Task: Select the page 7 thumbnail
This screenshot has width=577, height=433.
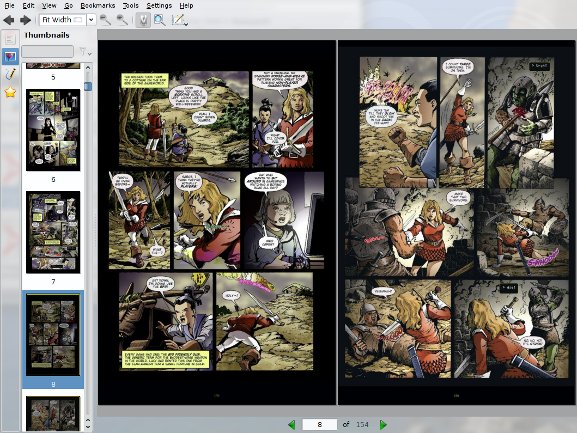Action: click(53, 232)
